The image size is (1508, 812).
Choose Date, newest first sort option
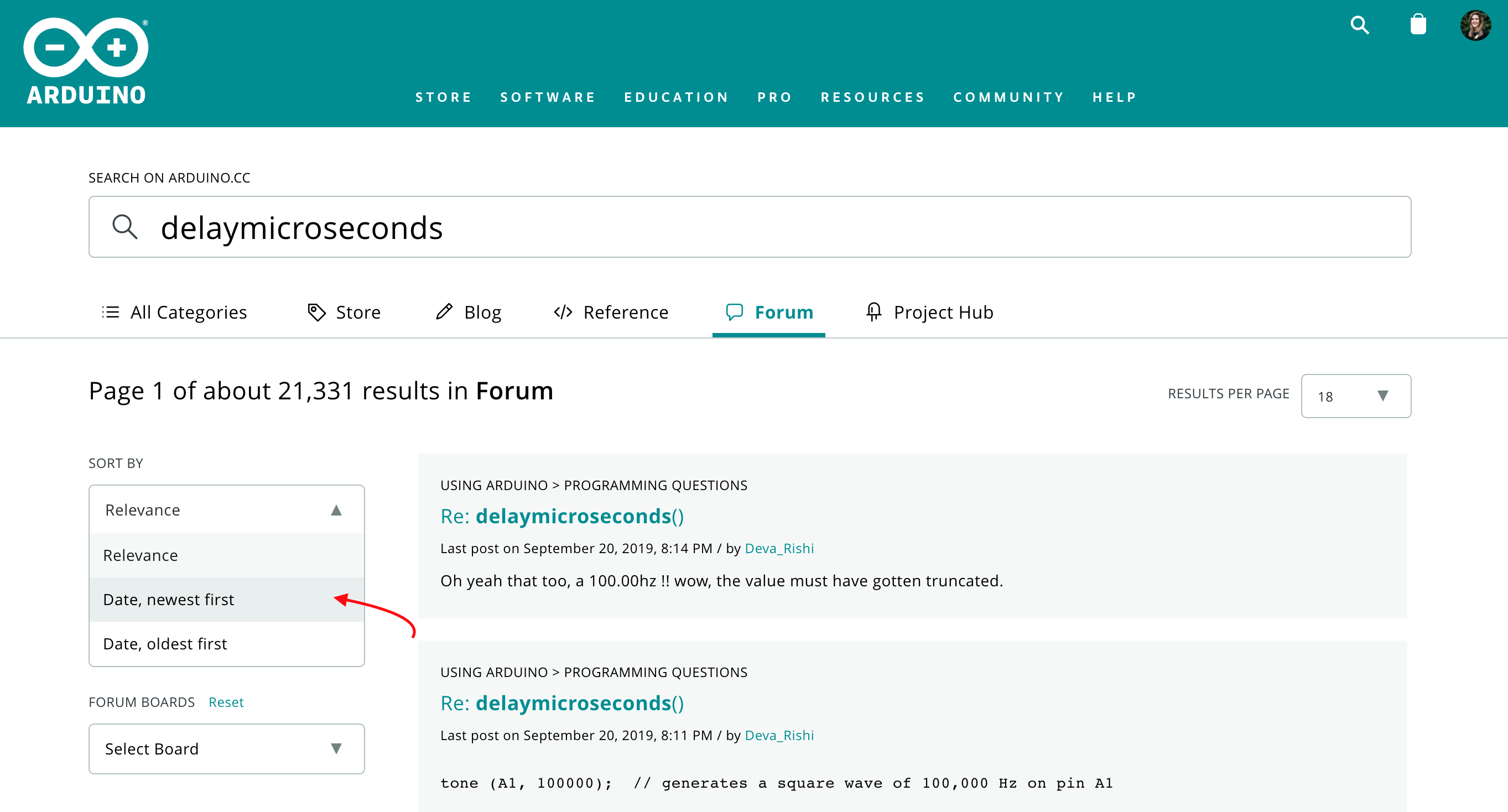click(x=227, y=600)
